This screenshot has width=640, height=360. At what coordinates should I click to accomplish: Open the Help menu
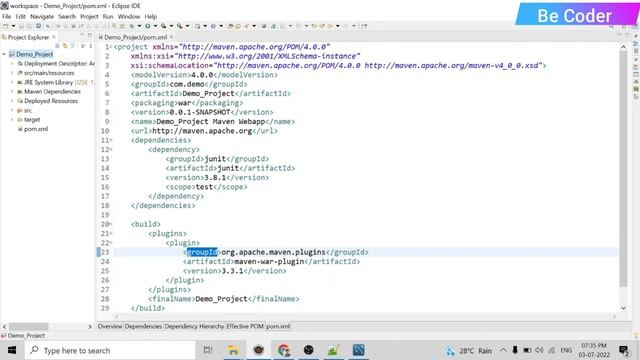coord(151,16)
